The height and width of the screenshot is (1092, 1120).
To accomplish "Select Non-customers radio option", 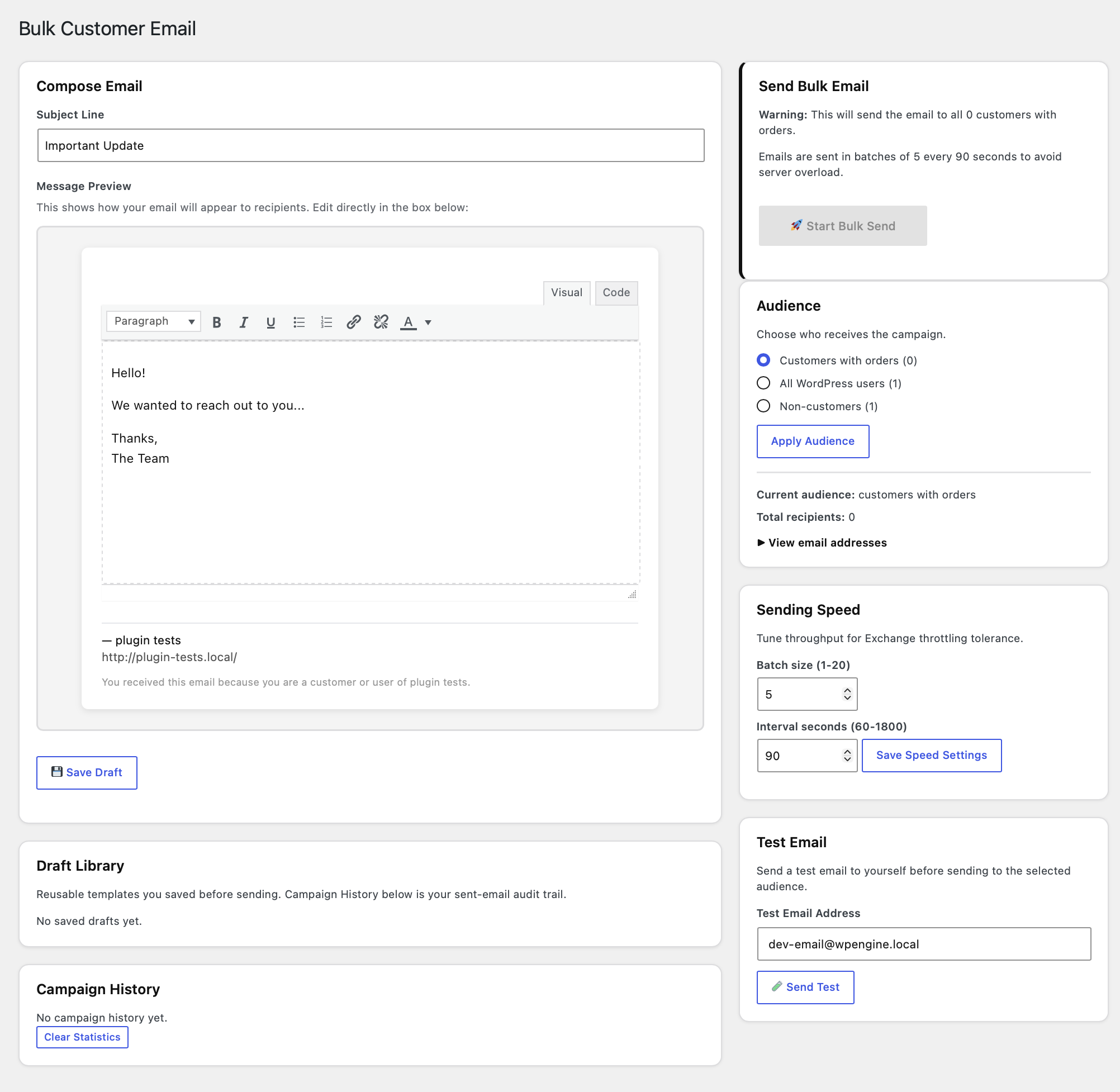I will click(763, 406).
